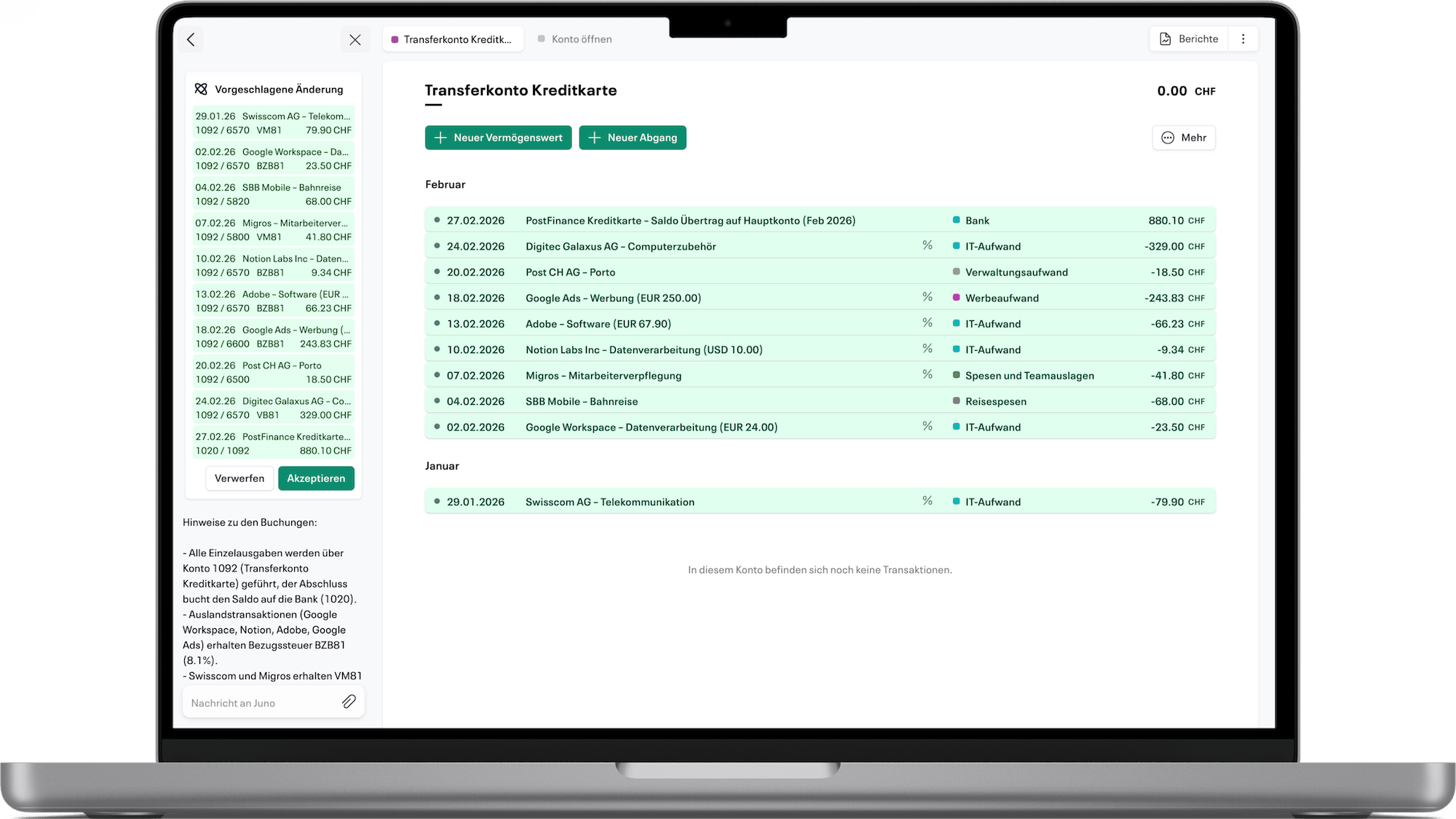Select the Swisscom AG – Telekommunikation transaction
Screen dimensions: 1456x819
(820, 502)
